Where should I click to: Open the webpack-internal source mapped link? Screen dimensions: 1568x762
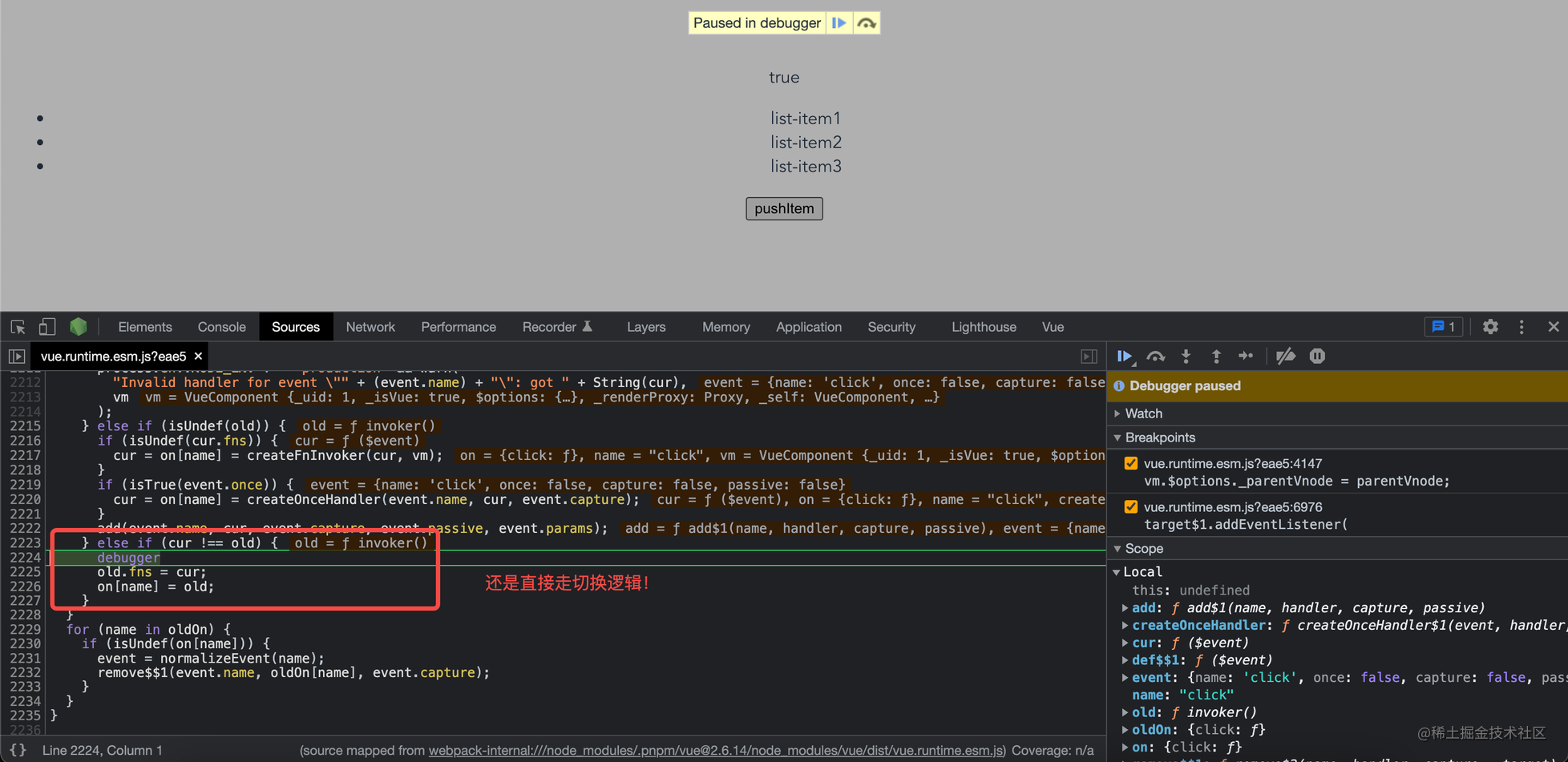coord(716,751)
